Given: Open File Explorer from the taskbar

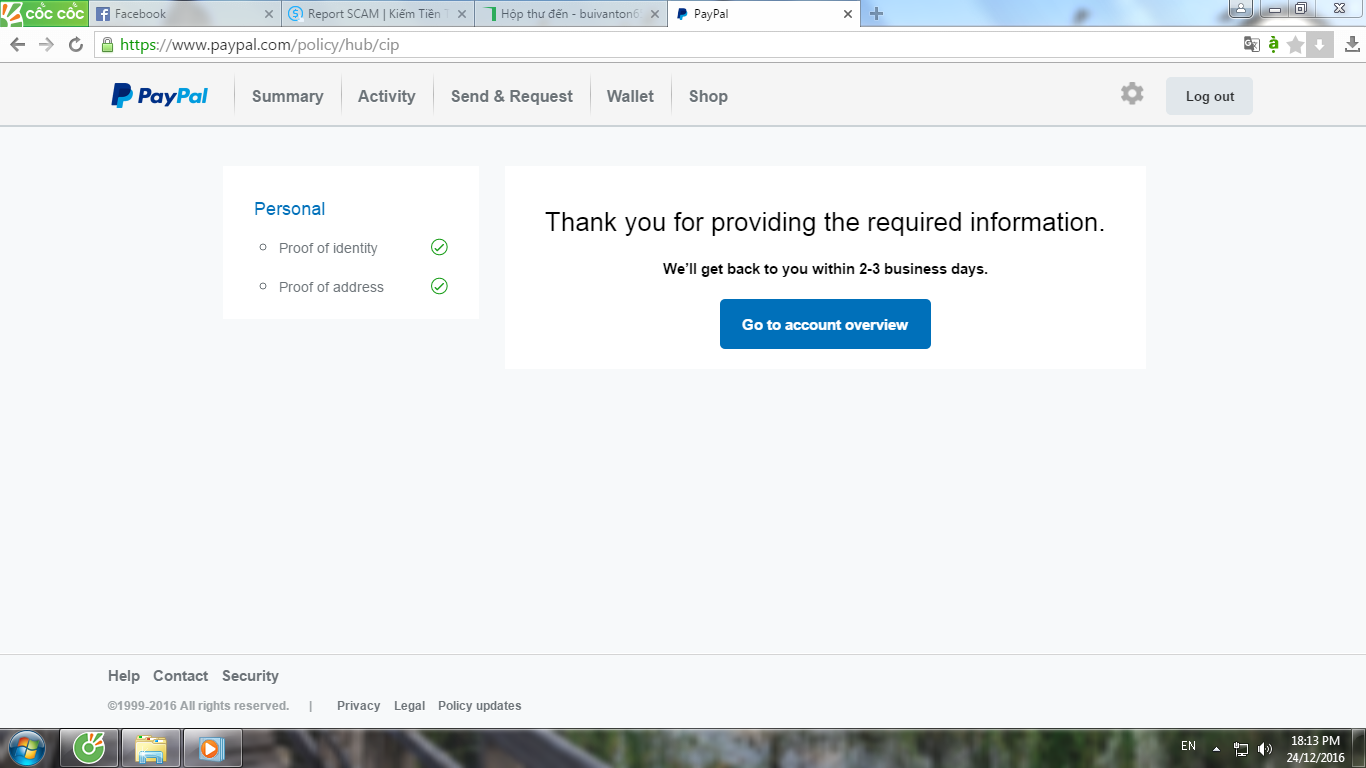Looking at the screenshot, I should tap(151, 748).
